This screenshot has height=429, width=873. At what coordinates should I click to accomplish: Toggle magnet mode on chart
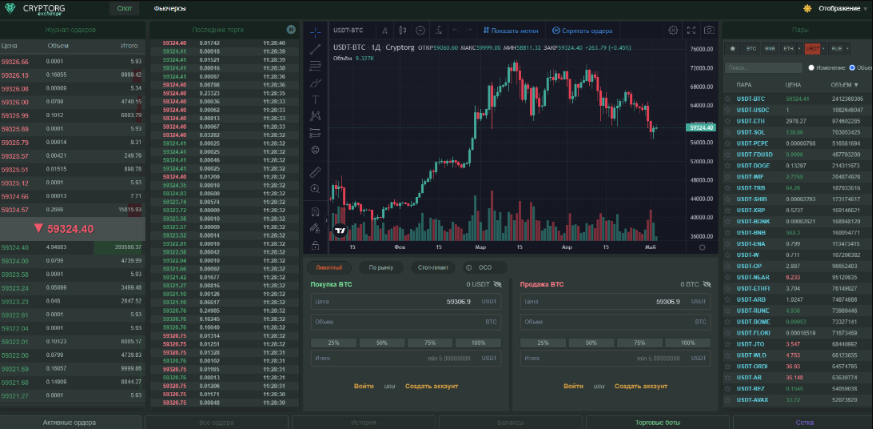315,211
